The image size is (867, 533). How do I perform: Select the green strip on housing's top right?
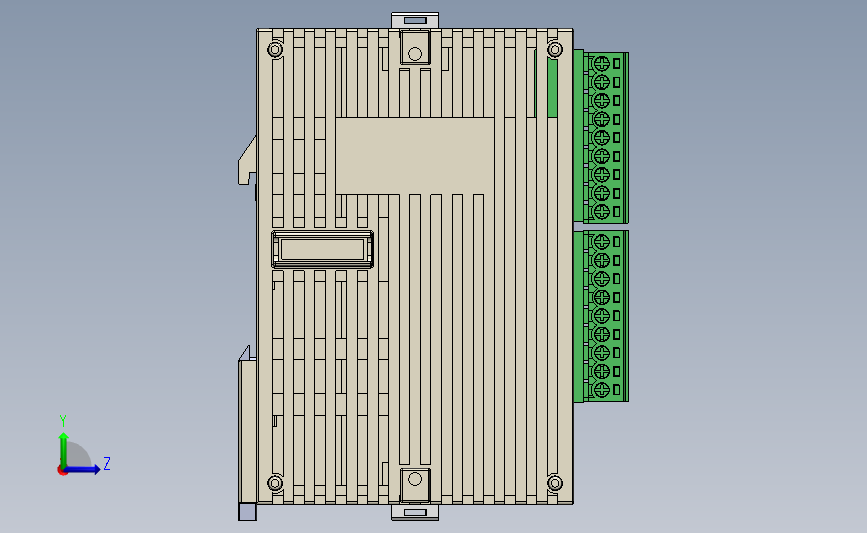tap(552, 87)
